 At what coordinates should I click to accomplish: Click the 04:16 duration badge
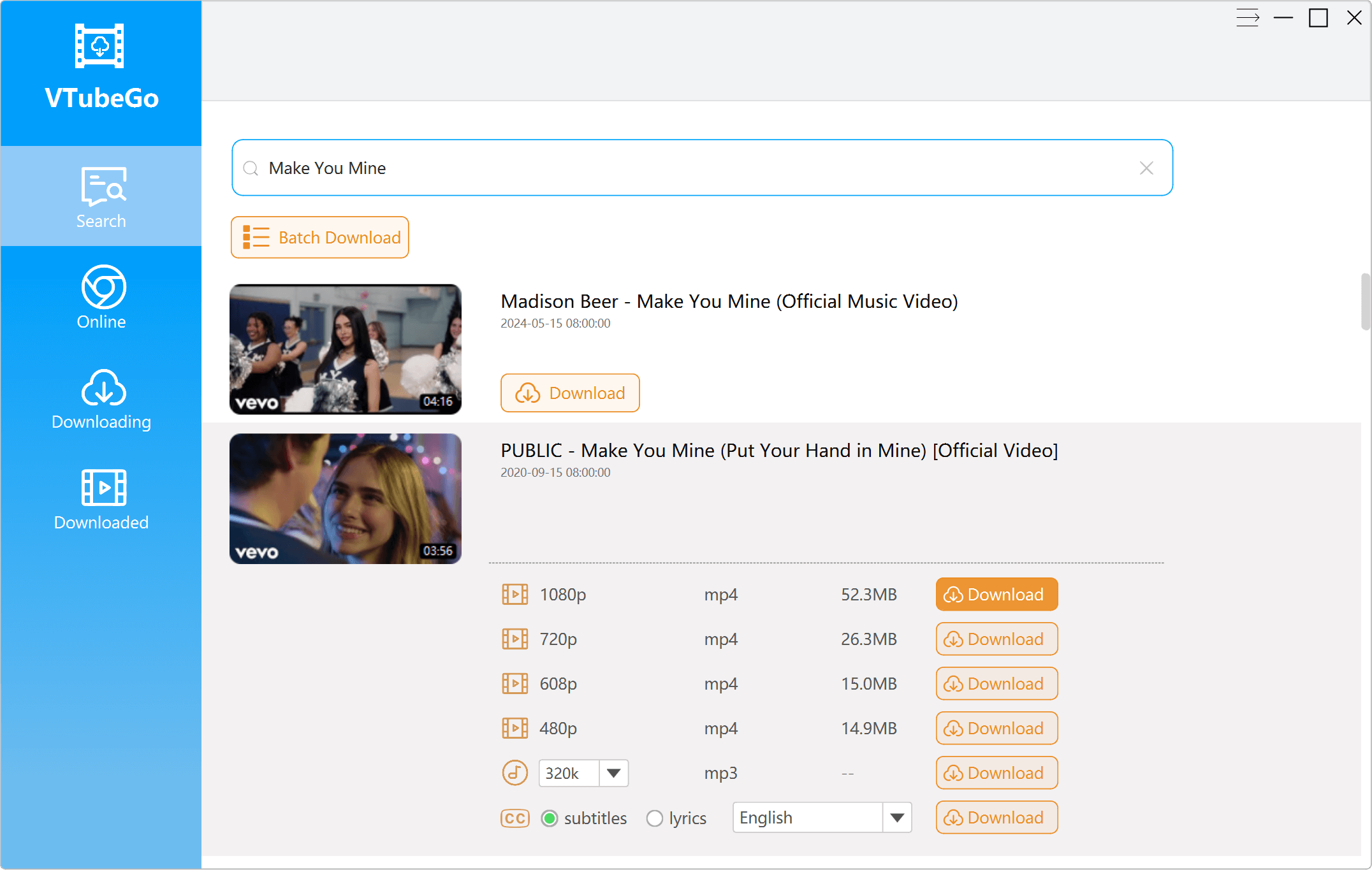438,402
